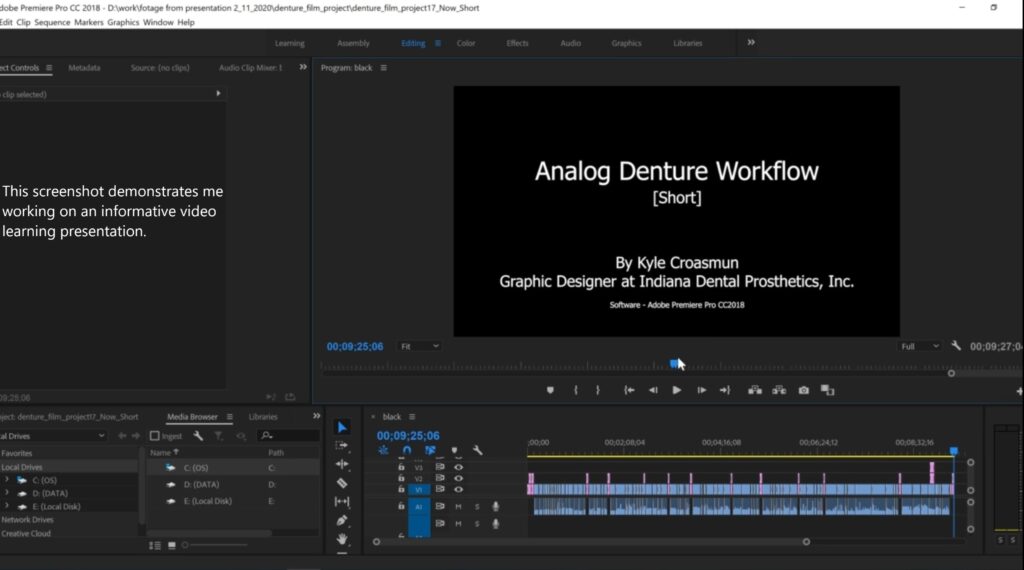Activate the Pen tool

pos(342,520)
